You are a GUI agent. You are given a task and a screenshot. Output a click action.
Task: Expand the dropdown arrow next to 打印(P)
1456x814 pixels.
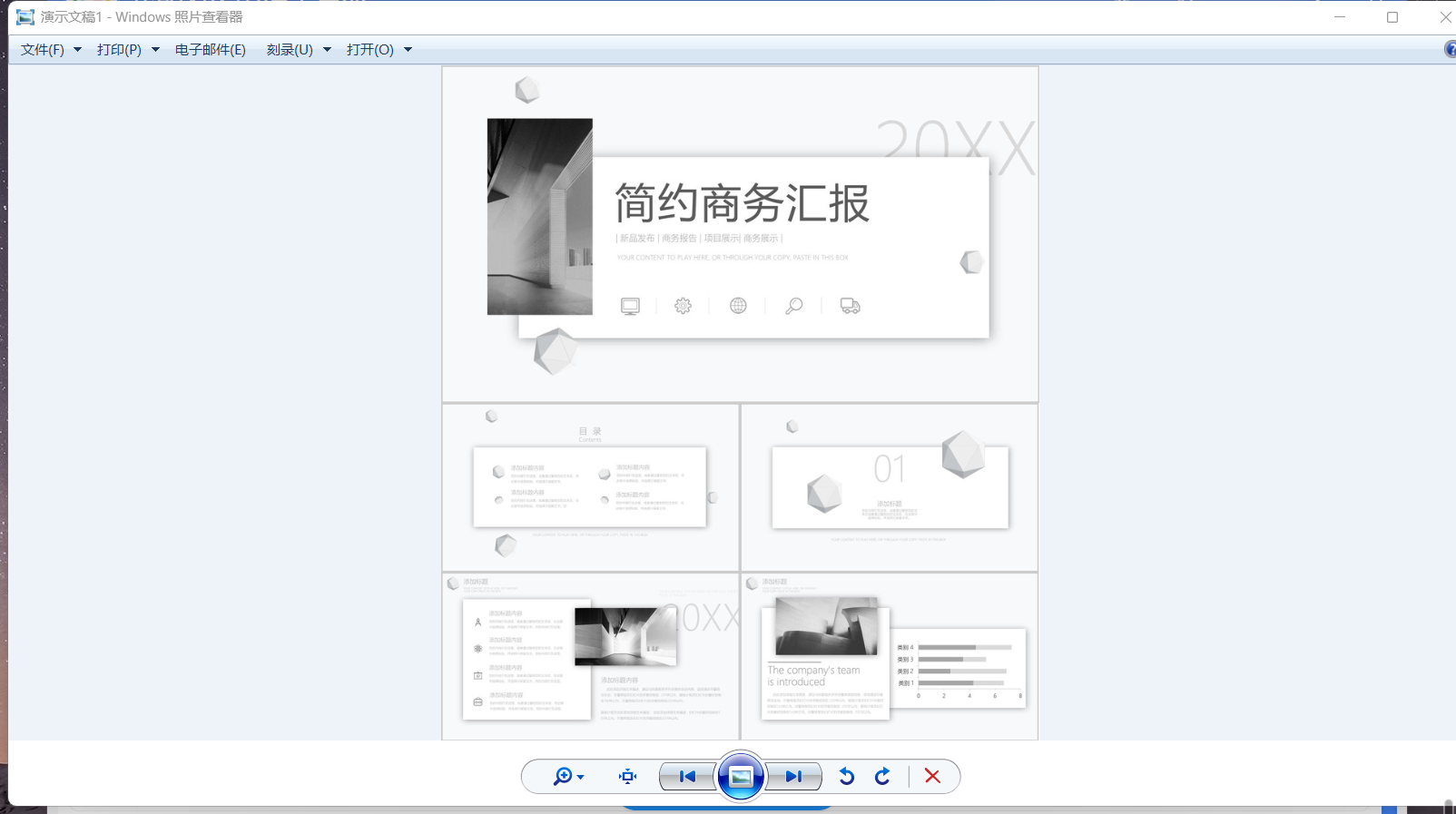coord(155,50)
